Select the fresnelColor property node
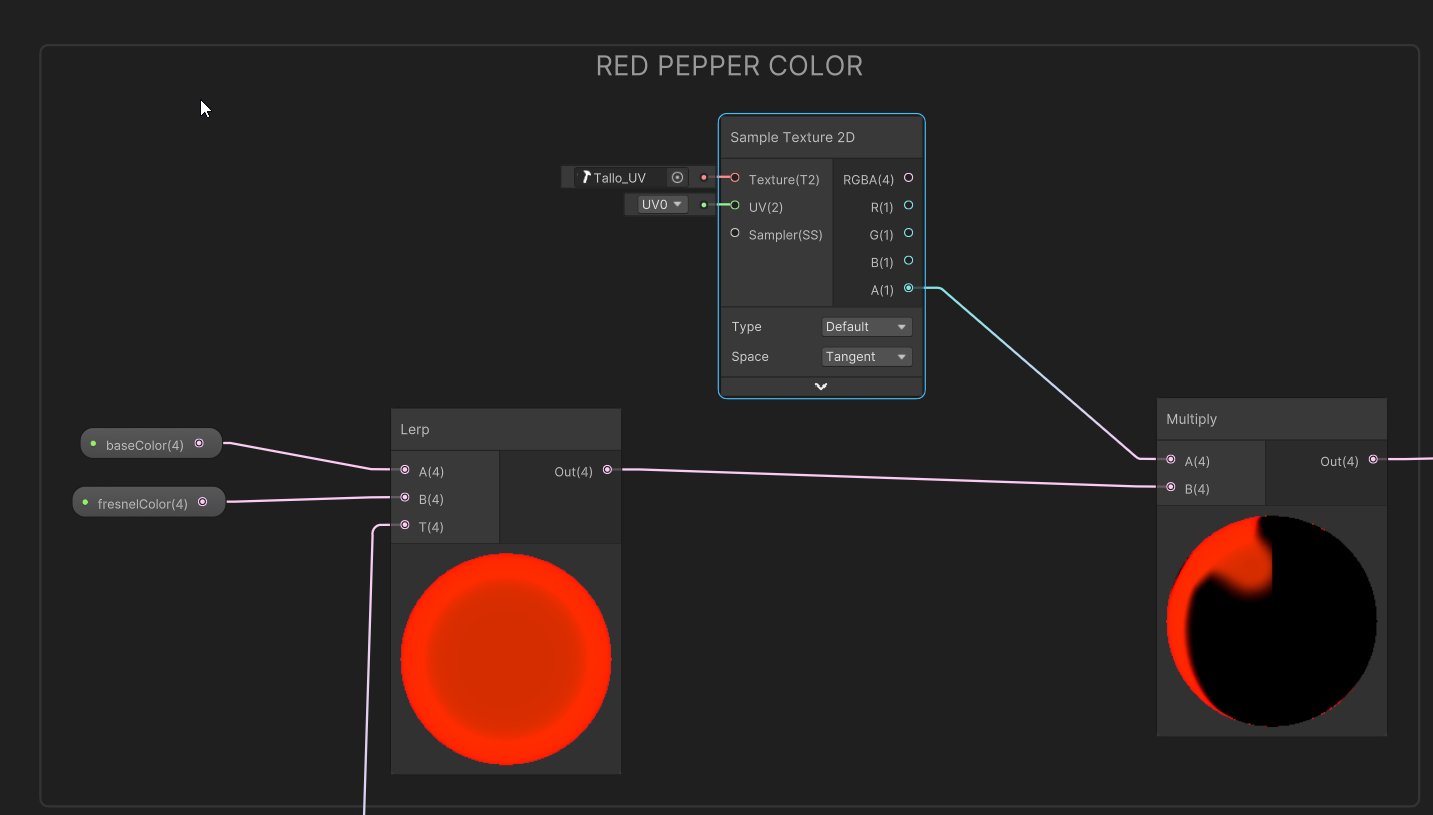 point(142,503)
